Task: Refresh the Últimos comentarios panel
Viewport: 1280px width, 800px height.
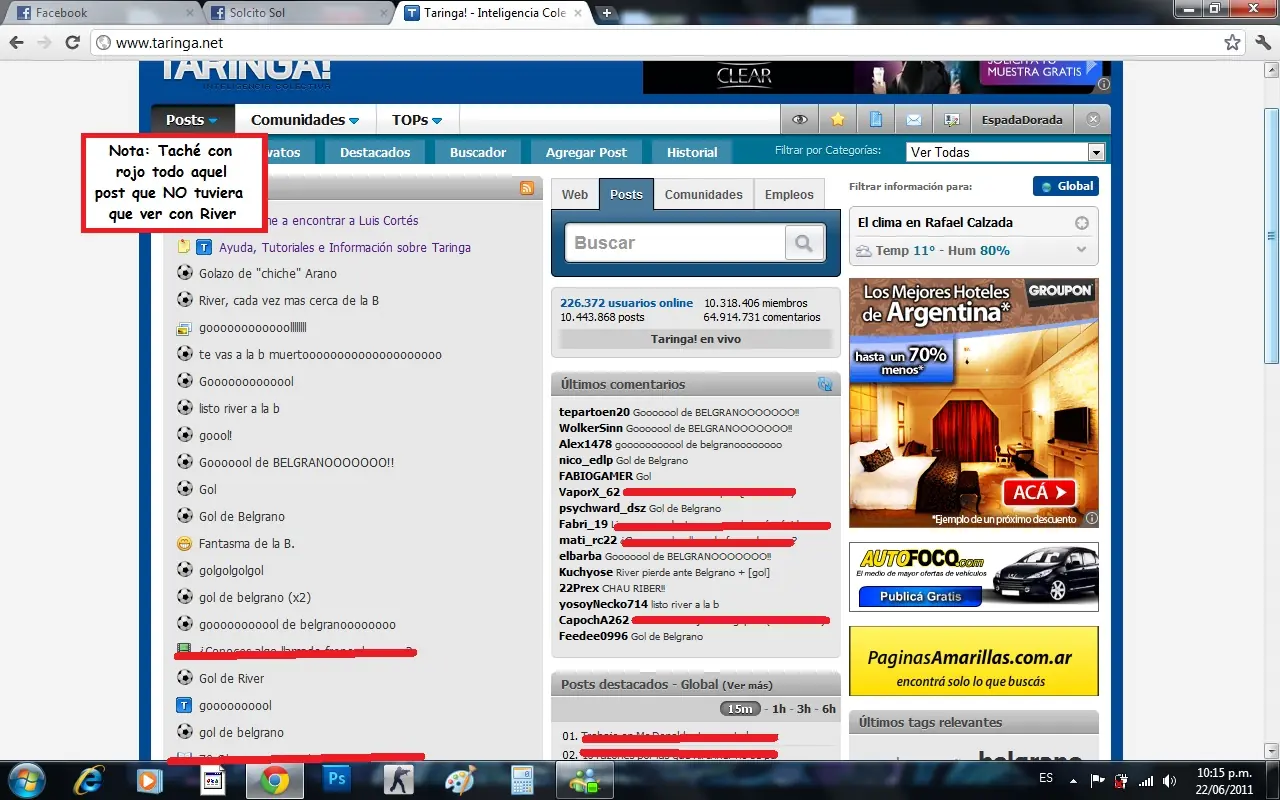Action: coord(825,384)
